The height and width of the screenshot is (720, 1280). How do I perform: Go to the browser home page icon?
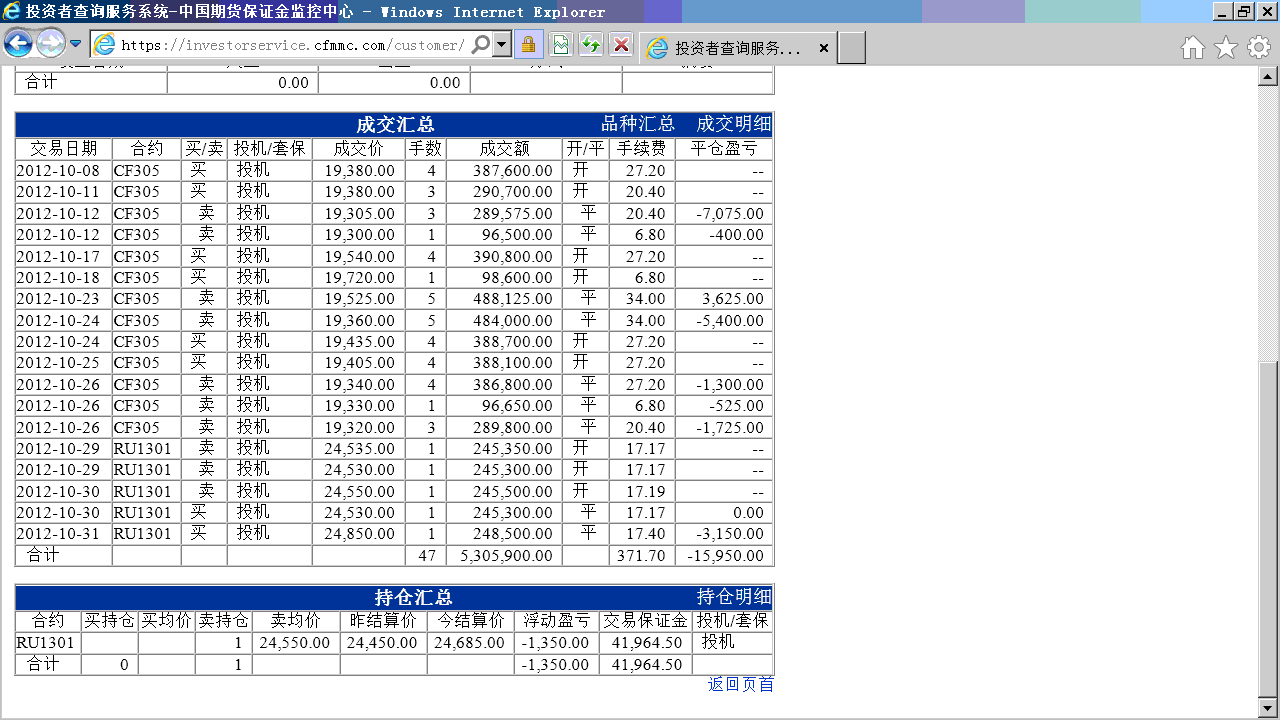pos(1192,48)
